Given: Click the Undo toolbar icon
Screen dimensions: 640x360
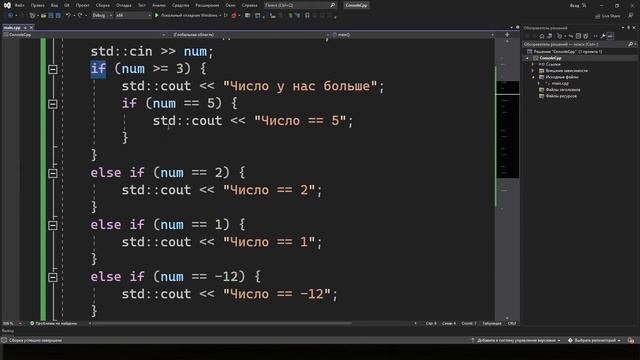Looking at the screenshot, I should click(x=68, y=16).
